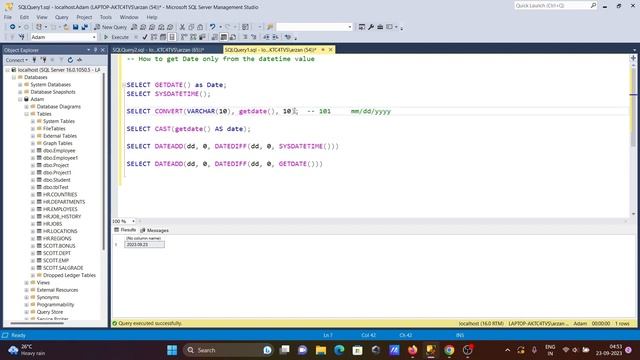Click the Properties wrench icon in toolbar

371,27
